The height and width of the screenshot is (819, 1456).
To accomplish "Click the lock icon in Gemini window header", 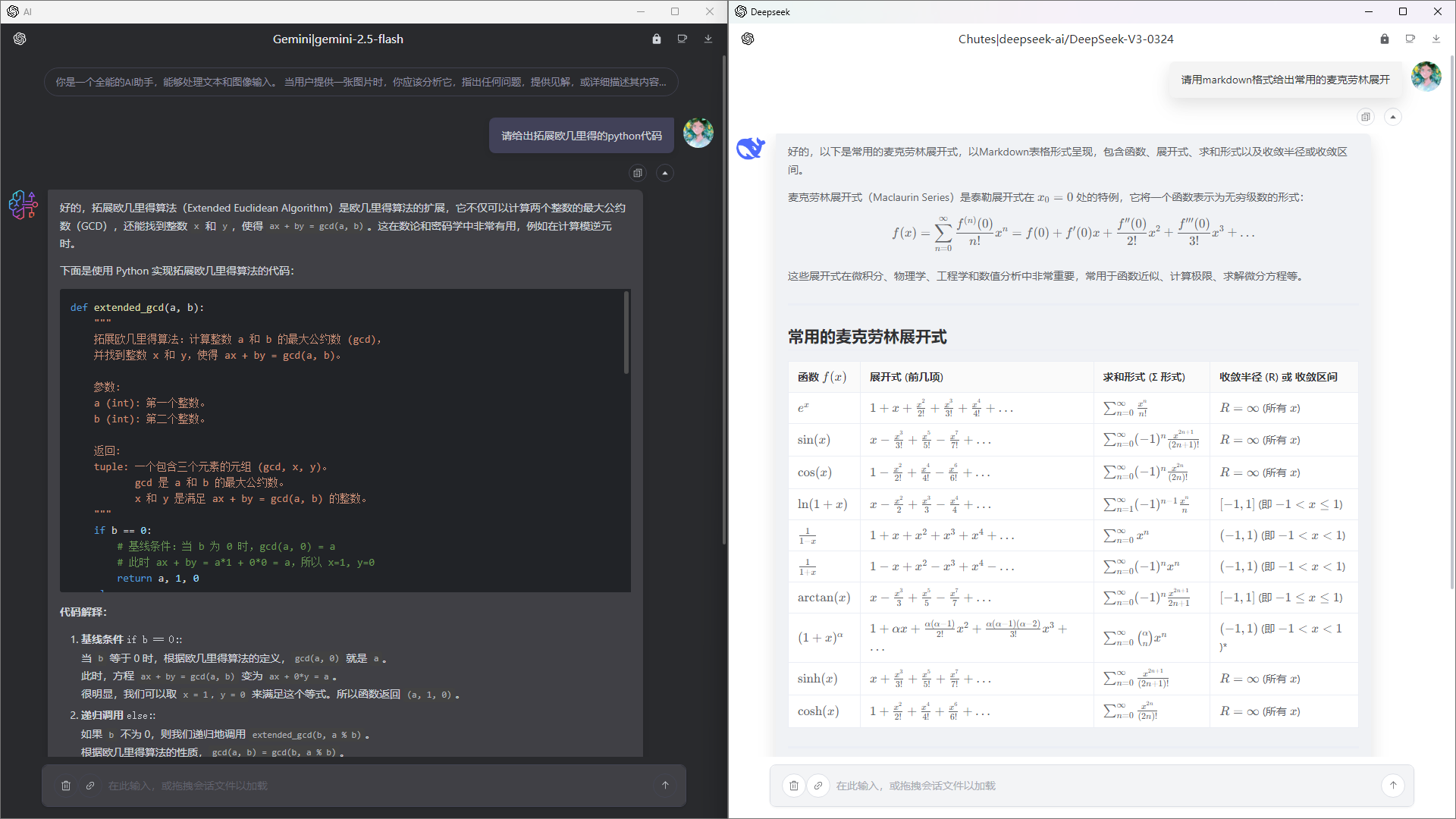I will [657, 39].
